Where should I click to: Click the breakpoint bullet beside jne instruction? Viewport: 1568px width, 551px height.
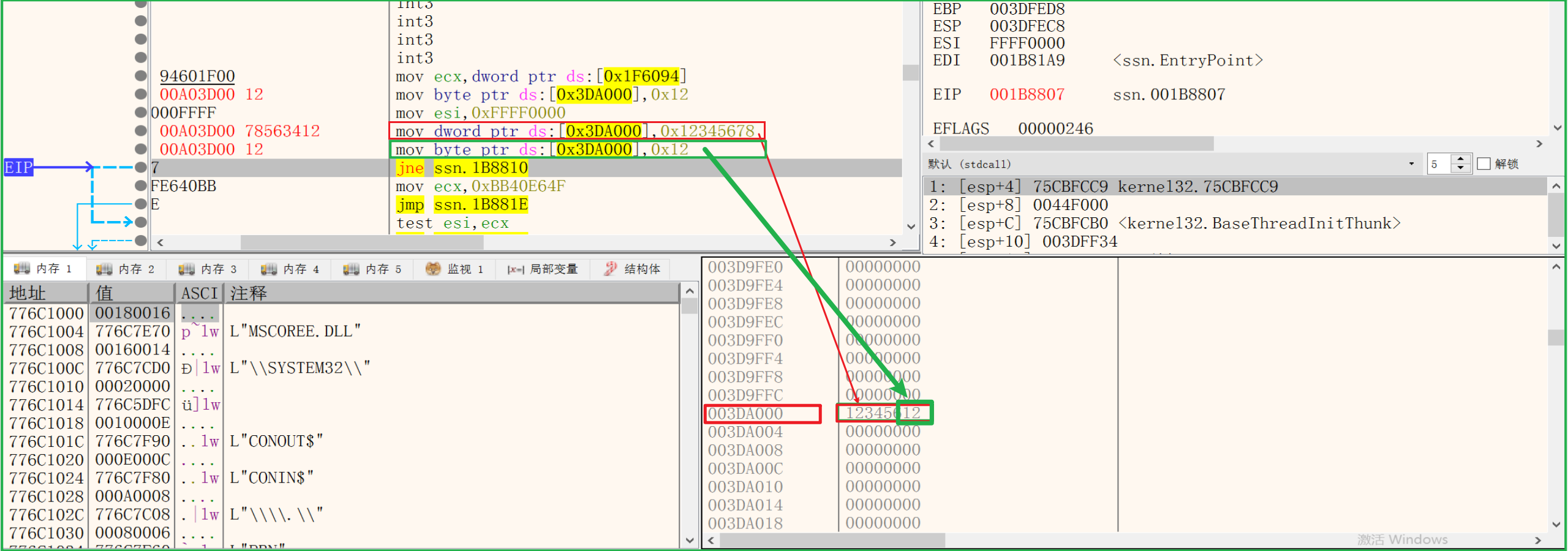coord(141,167)
